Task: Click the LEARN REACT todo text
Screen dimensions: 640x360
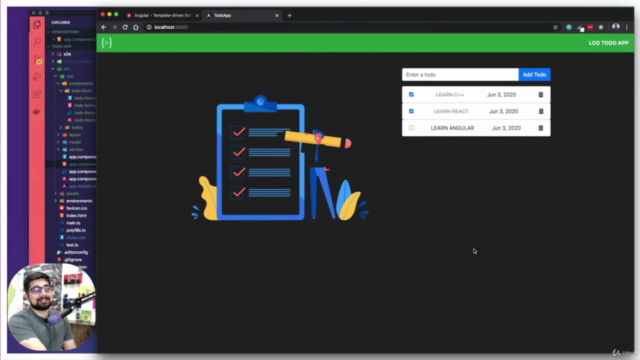Action: [451, 111]
